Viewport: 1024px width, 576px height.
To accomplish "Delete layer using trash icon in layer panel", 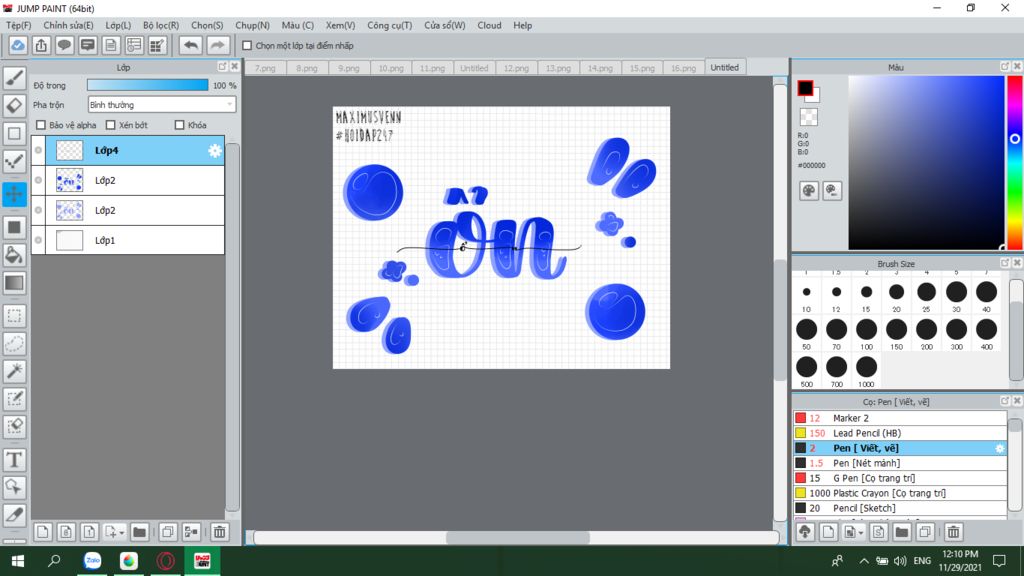I will tap(219, 532).
